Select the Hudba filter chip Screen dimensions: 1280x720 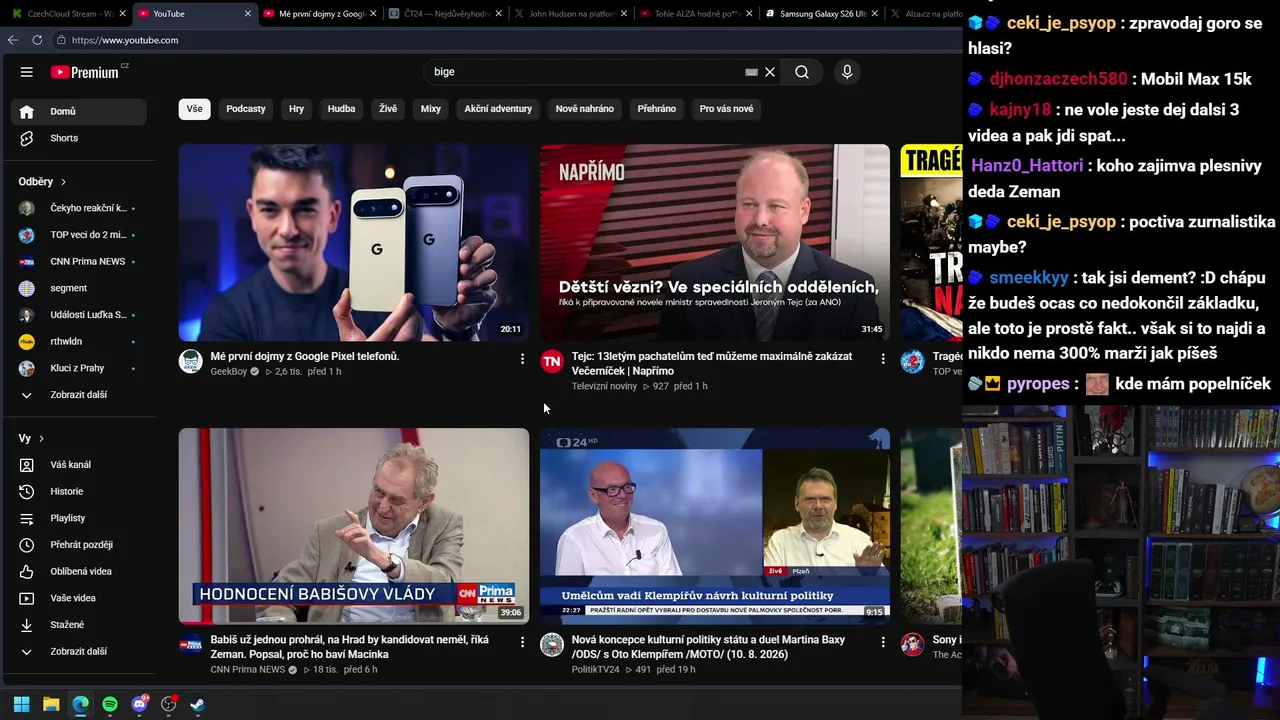(x=342, y=109)
